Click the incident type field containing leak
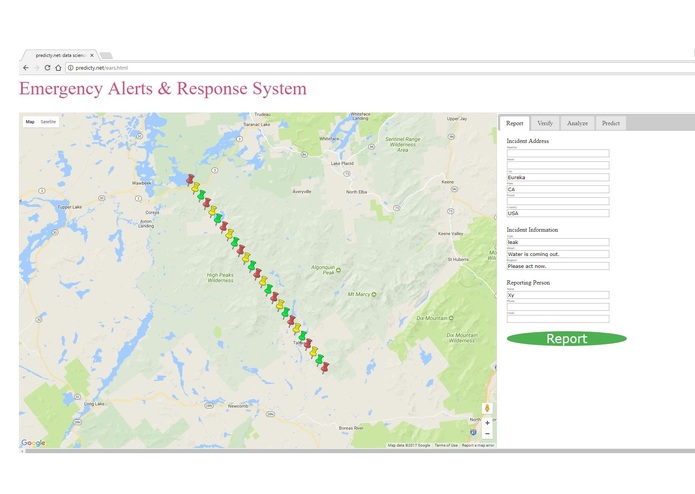This screenshot has width=695, height=494. [558, 242]
